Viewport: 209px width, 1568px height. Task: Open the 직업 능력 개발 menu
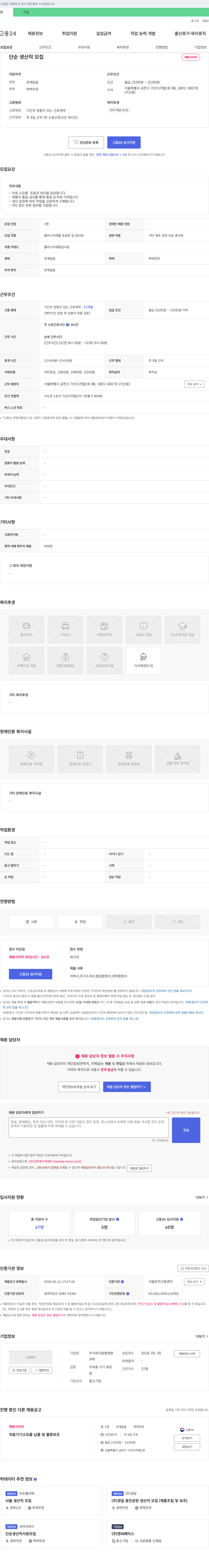[143, 34]
